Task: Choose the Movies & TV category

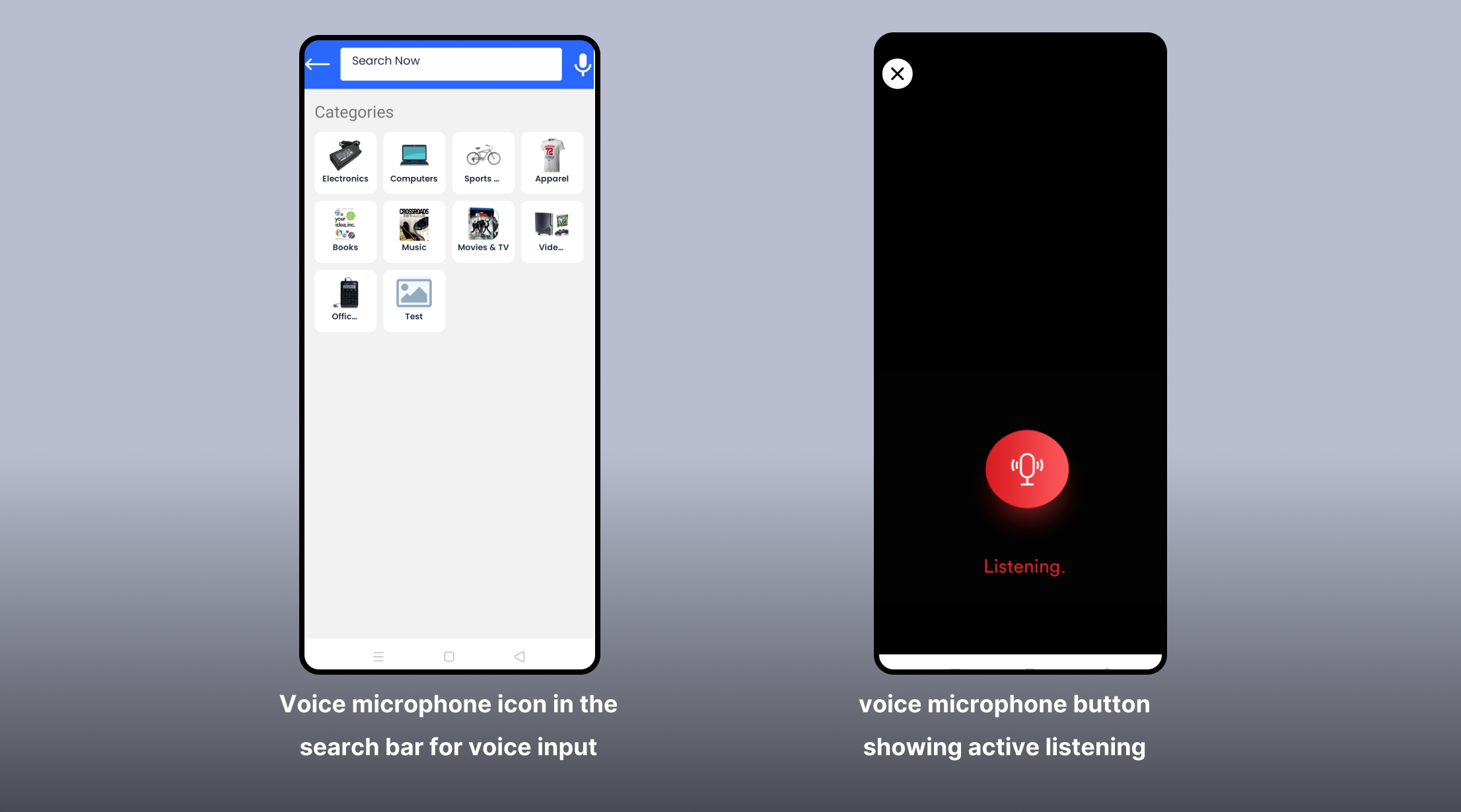Action: (483, 231)
